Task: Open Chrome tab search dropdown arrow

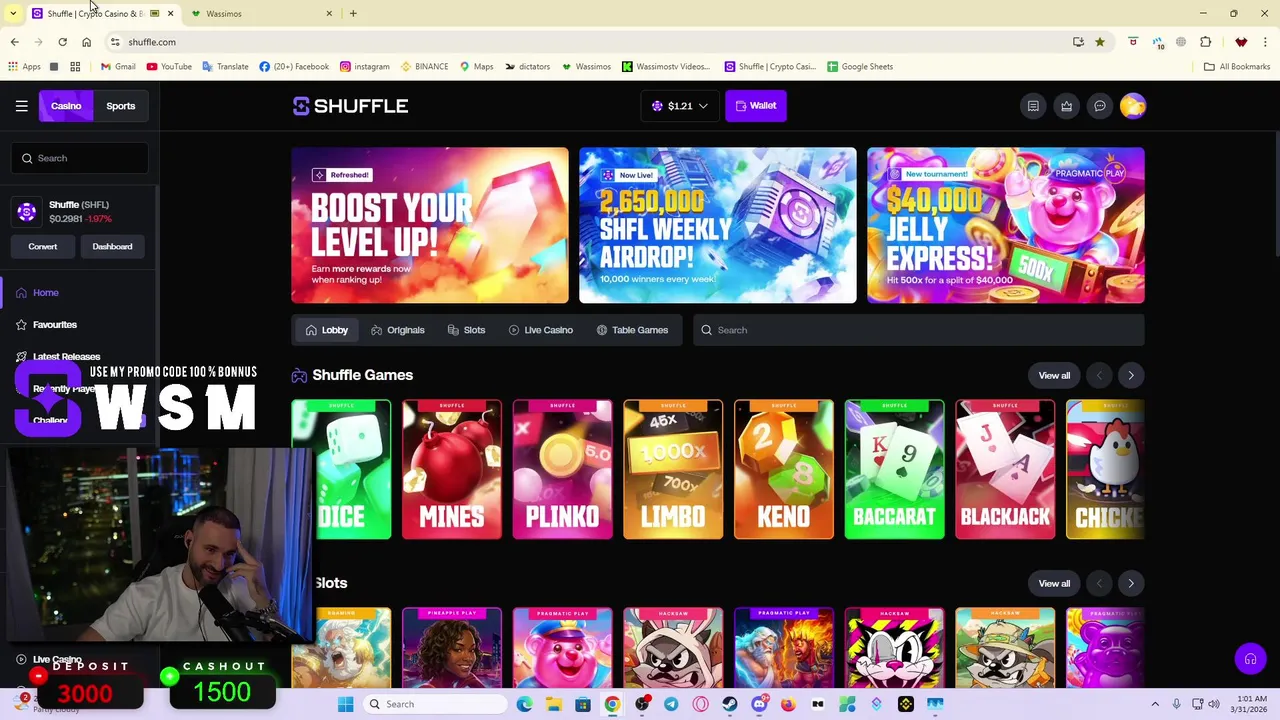Action: click(13, 13)
